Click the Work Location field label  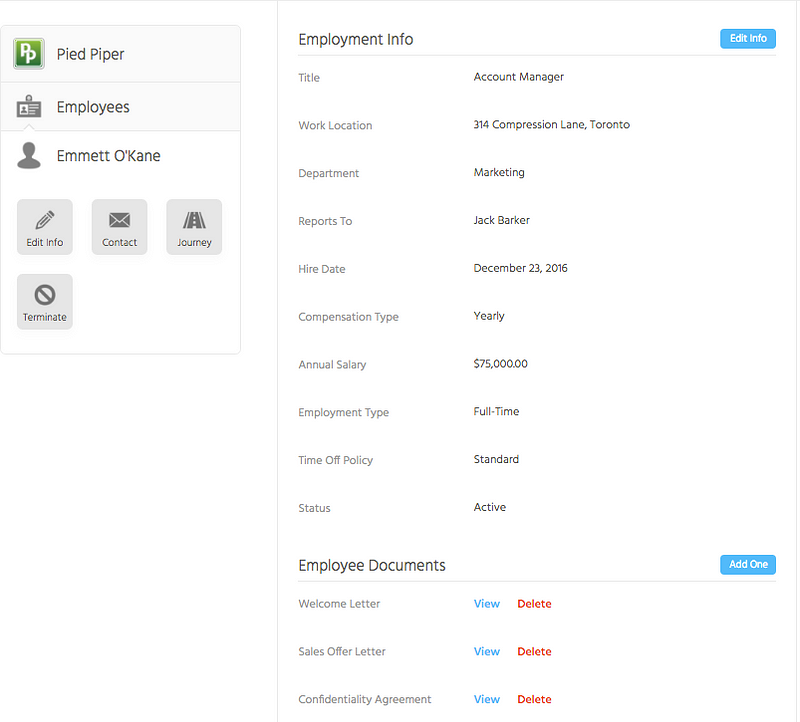tap(335, 126)
